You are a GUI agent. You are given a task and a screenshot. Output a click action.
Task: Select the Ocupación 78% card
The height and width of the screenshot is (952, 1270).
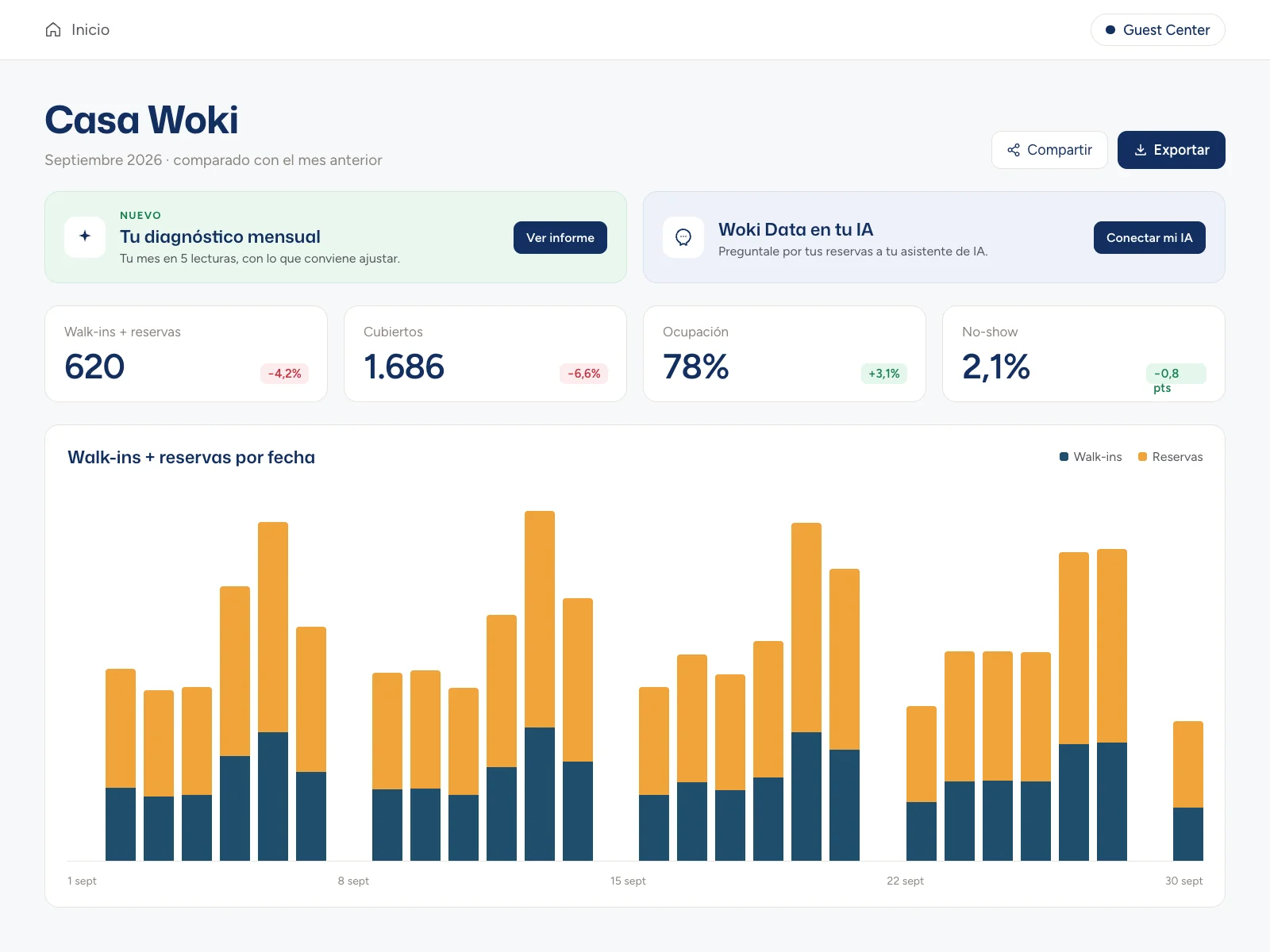click(x=784, y=354)
